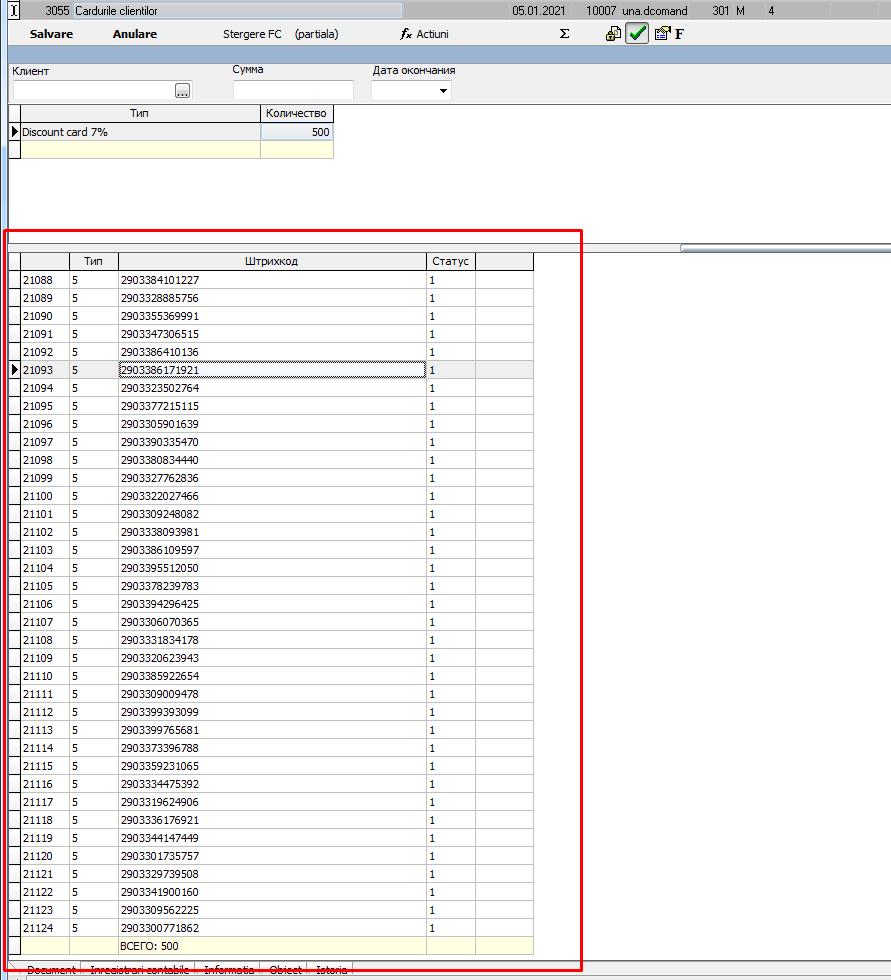Viewport: 891px width, 980px height.
Task: Switch to the Informatia tab
Action: (228, 969)
